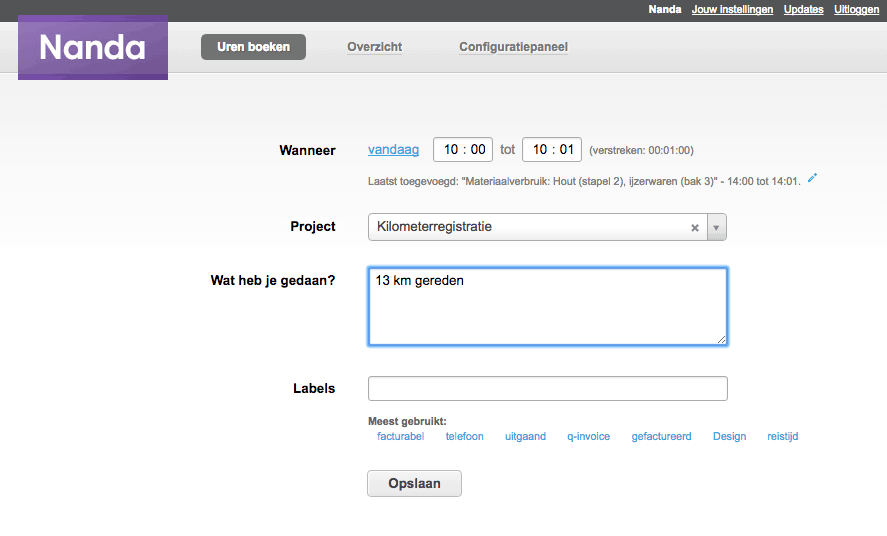
Task: Add the facturabel label
Action: 401,436
